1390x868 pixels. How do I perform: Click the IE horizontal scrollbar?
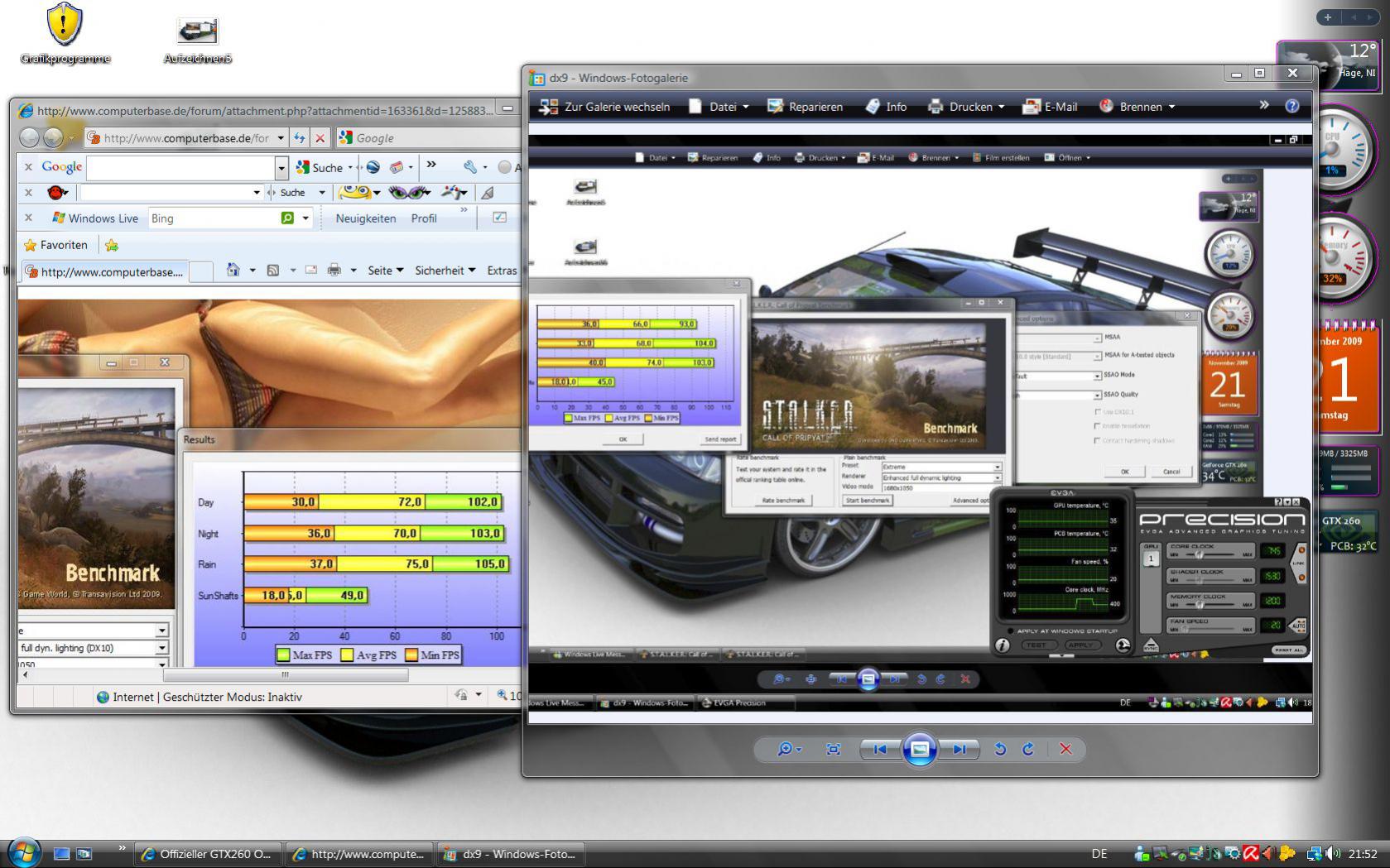coord(285,674)
